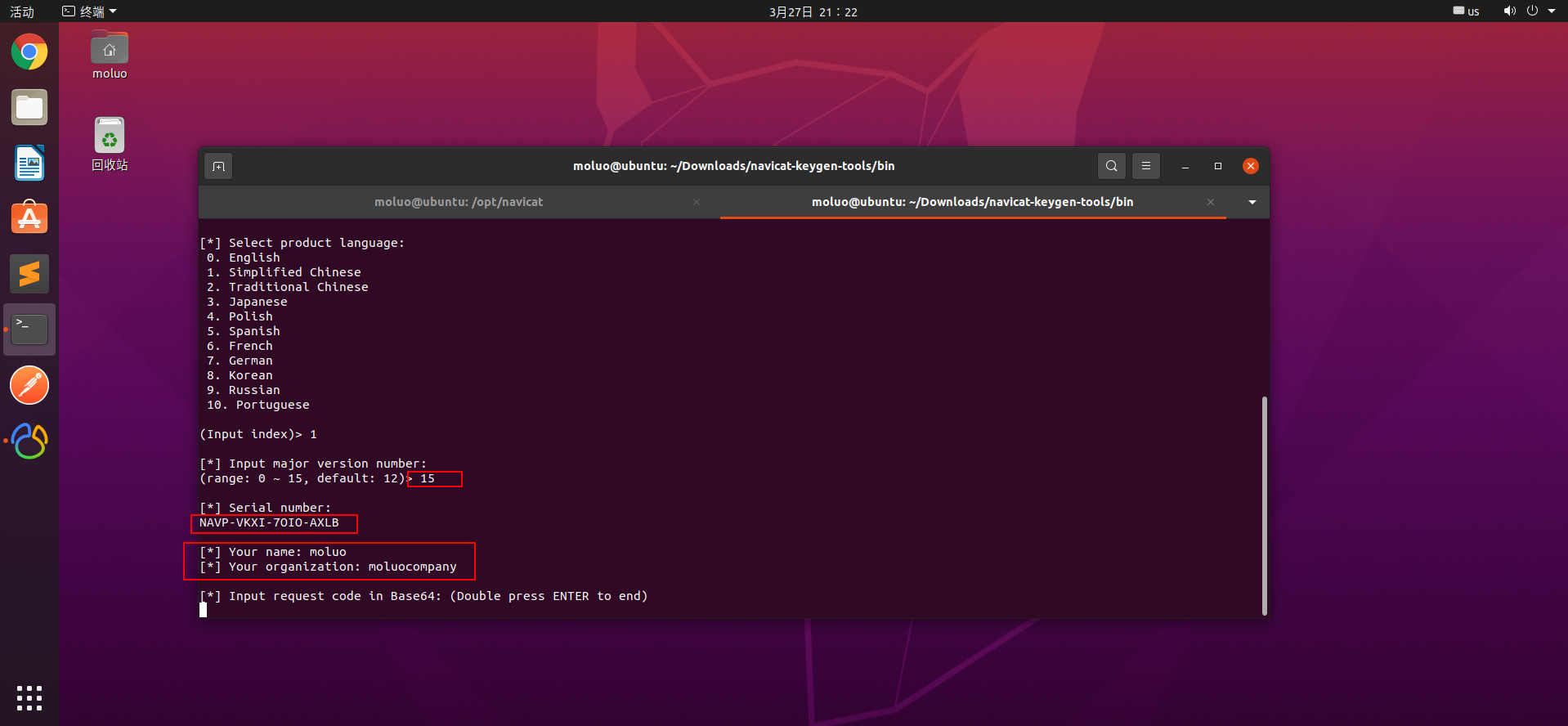Expand the 终端 application menu in the top bar
The height and width of the screenshot is (726, 1568).
[x=90, y=11]
